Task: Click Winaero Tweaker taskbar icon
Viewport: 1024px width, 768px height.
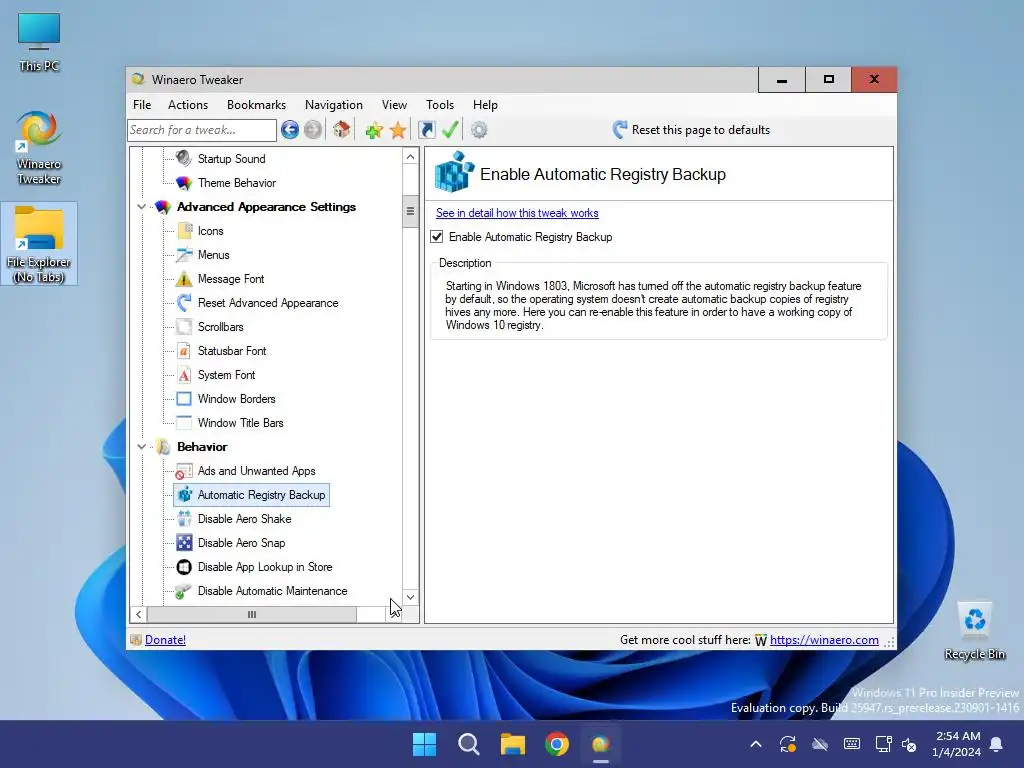Action: [601, 744]
